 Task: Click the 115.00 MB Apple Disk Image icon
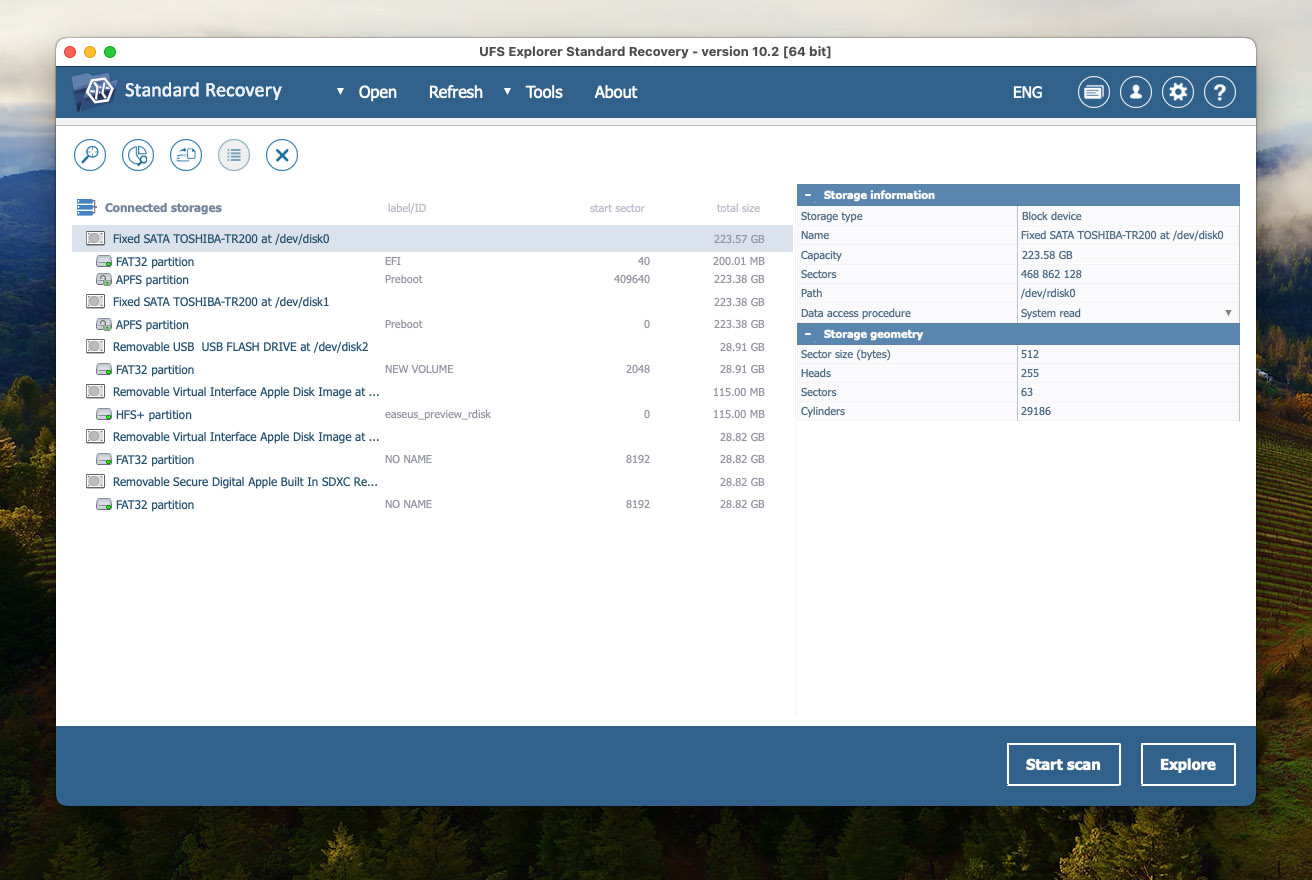(x=96, y=391)
